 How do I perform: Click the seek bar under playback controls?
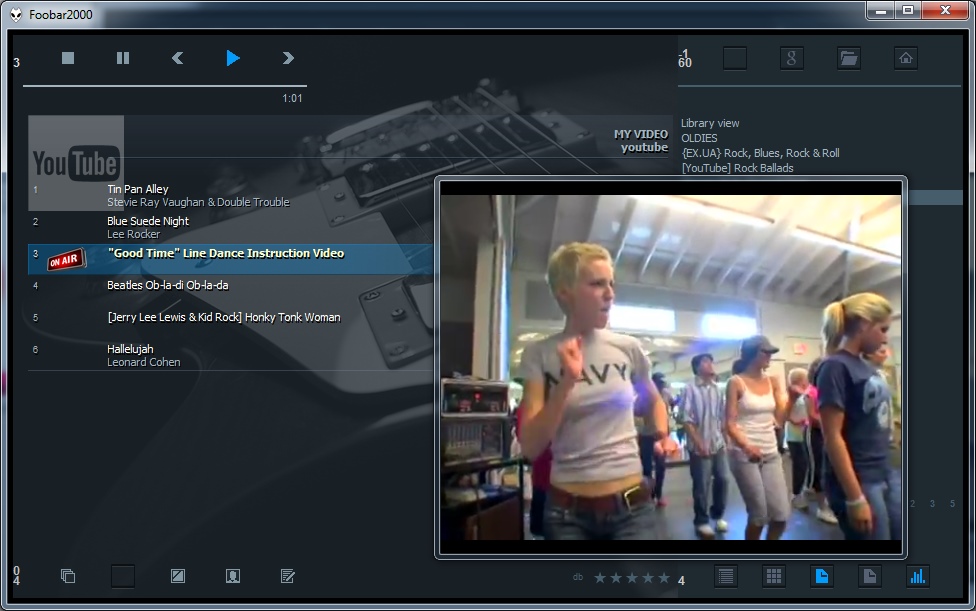point(164,86)
